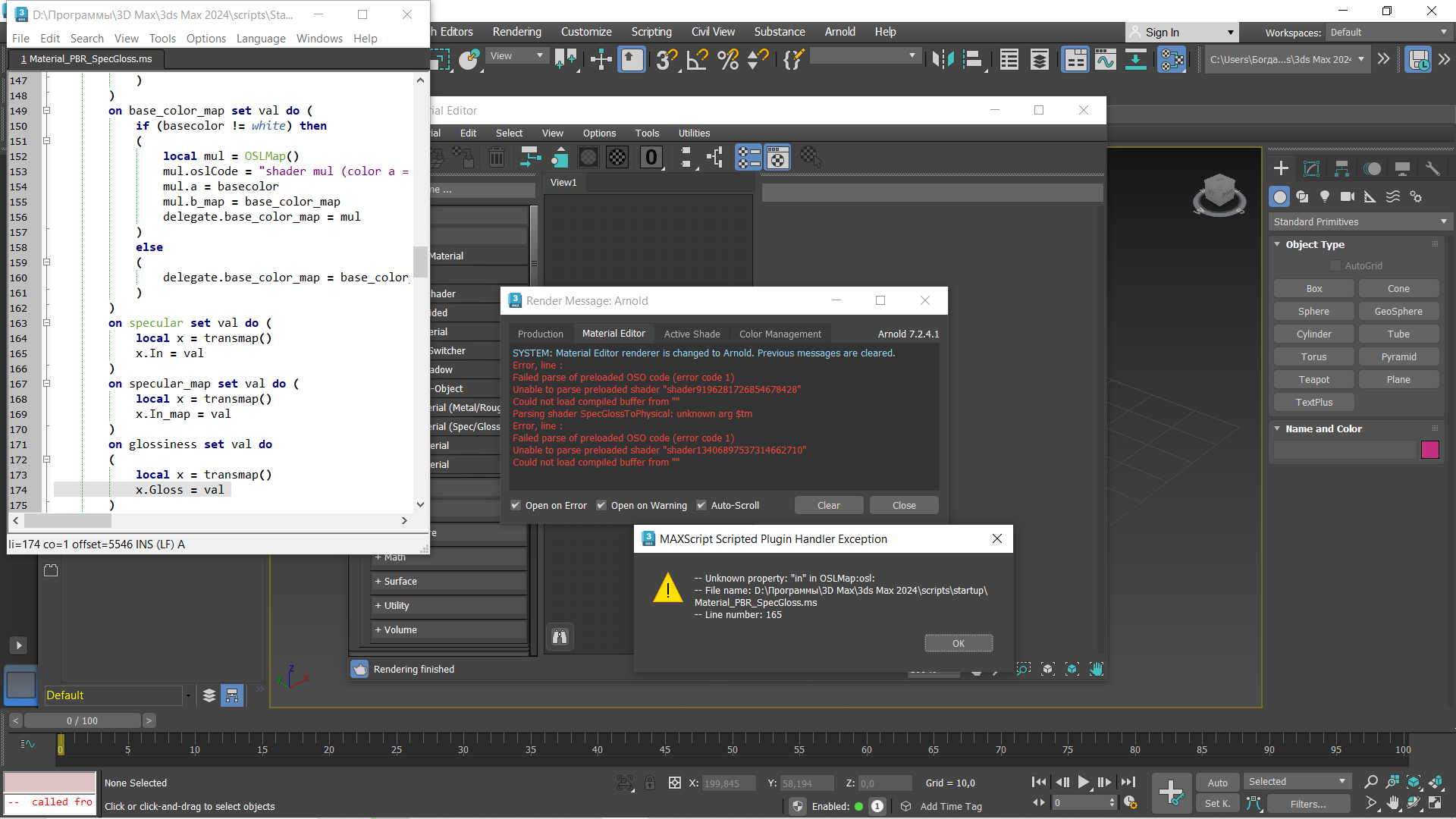Click the Selection Lock padlock icon

650,783
